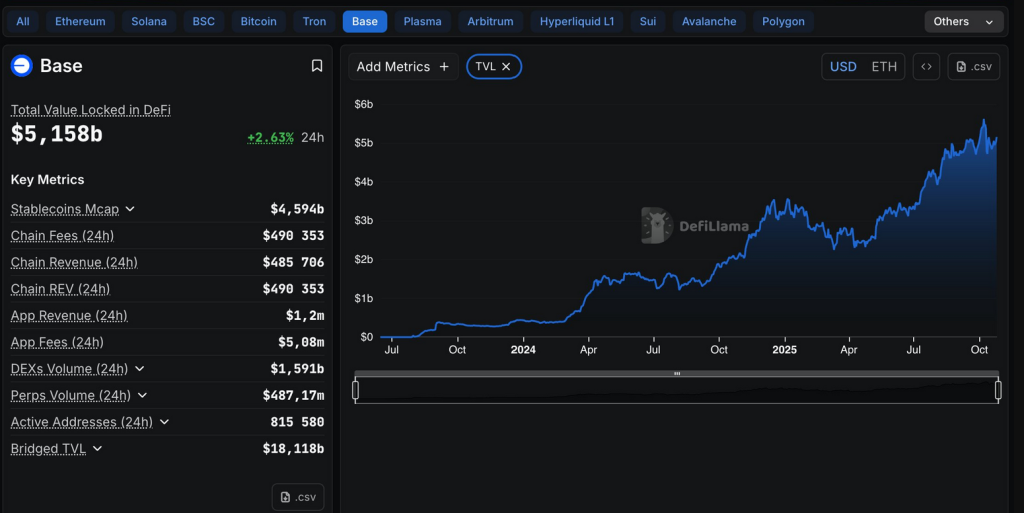Screen dimensions: 1024x513
Task: Click the Base chain logo icon
Action: point(22,65)
